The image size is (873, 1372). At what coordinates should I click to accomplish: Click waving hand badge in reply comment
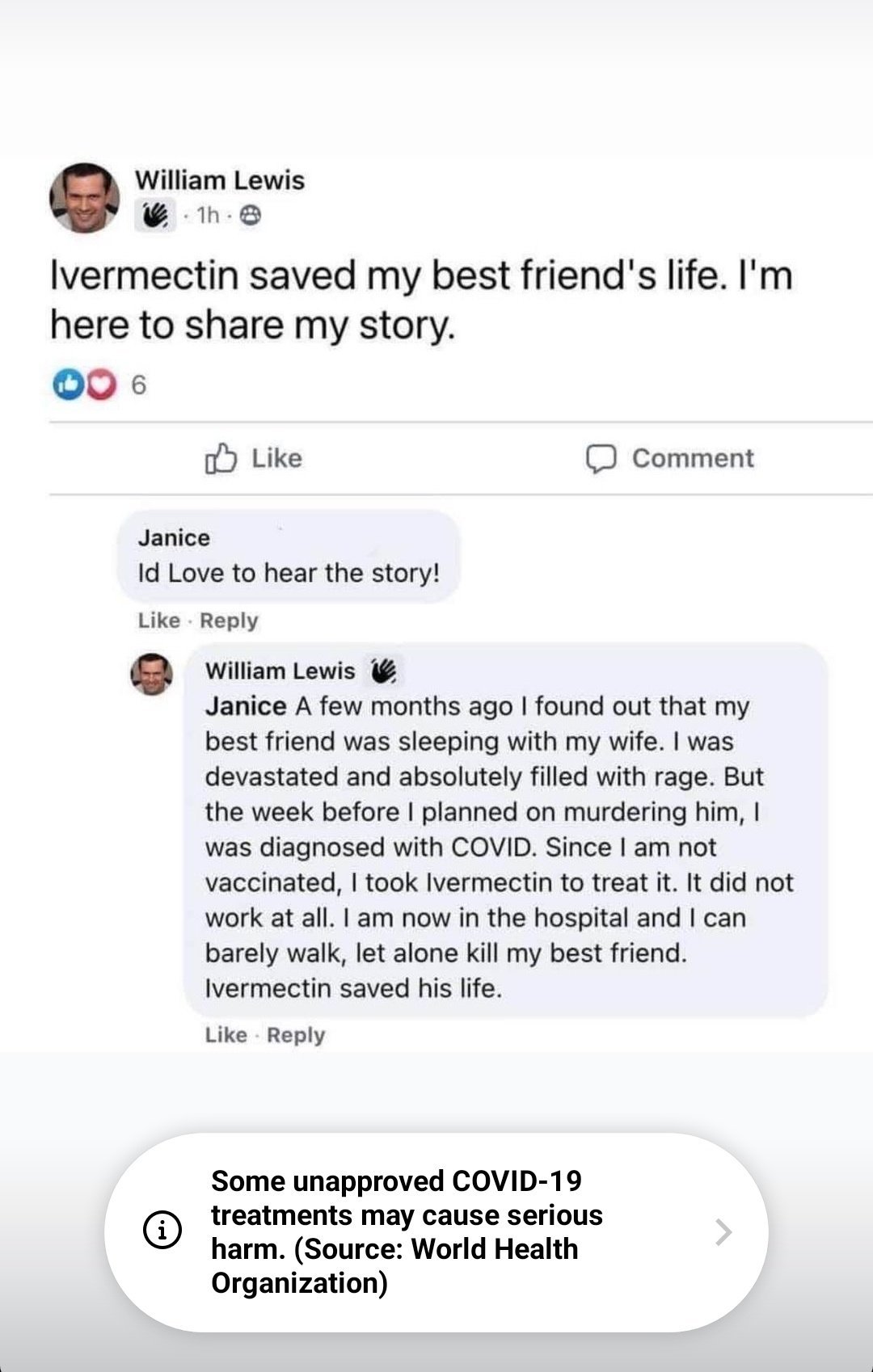pyautogui.click(x=384, y=670)
